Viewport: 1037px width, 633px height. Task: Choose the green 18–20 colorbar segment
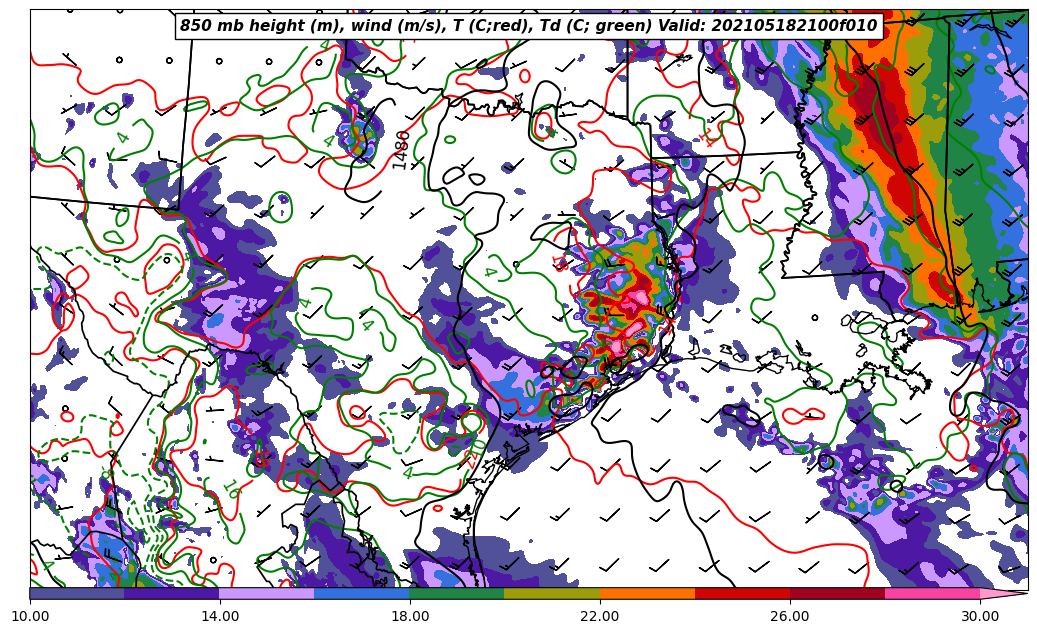(457, 593)
